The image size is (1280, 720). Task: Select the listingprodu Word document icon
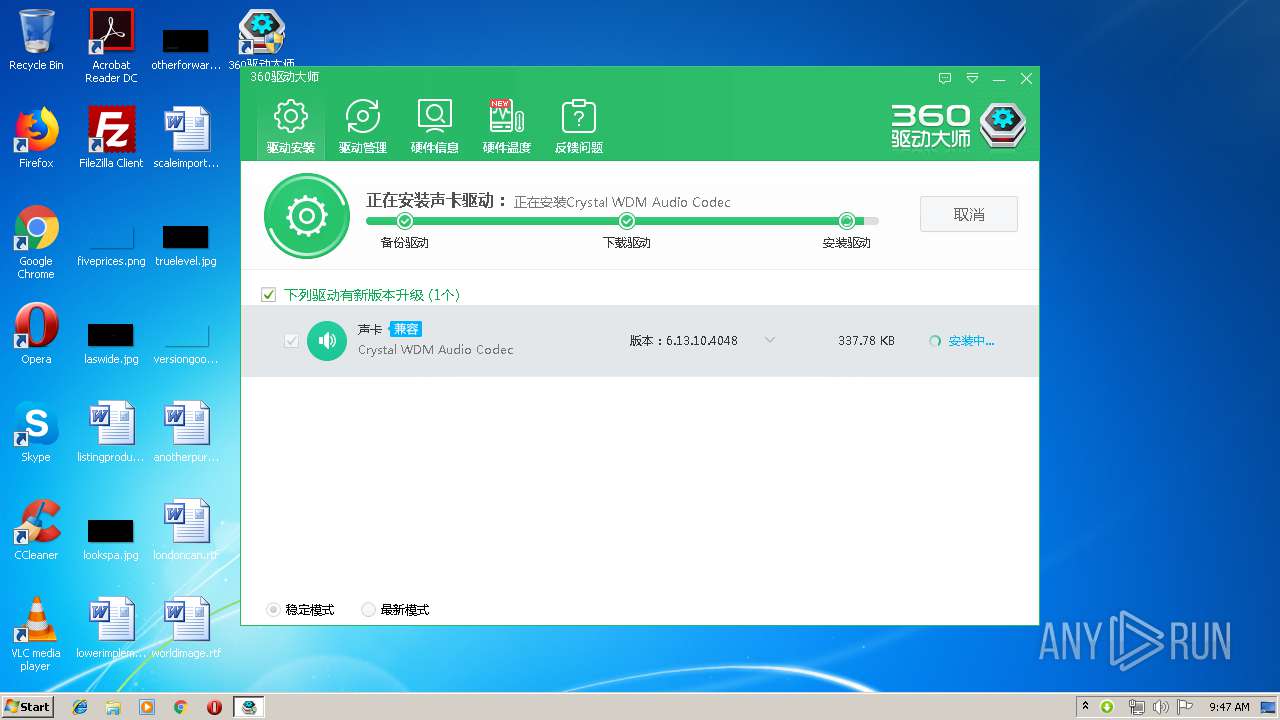[111, 432]
